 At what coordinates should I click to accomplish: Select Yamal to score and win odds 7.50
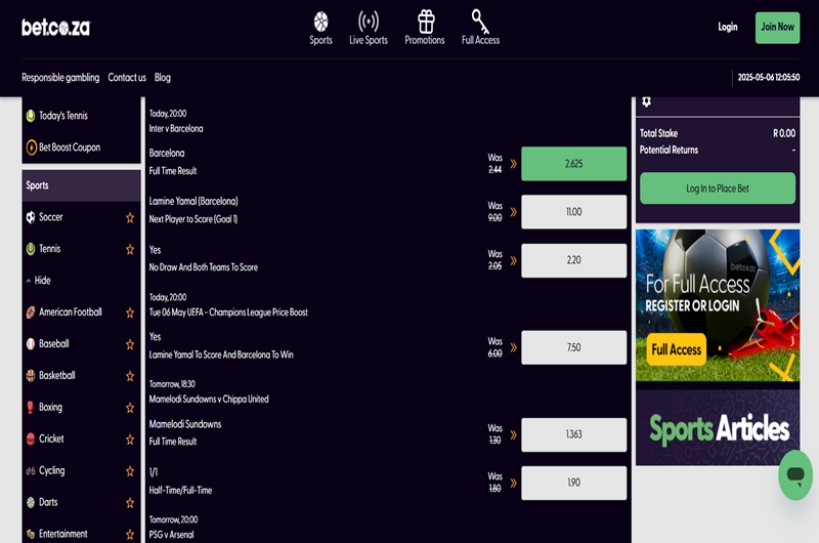(x=574, y=347)
